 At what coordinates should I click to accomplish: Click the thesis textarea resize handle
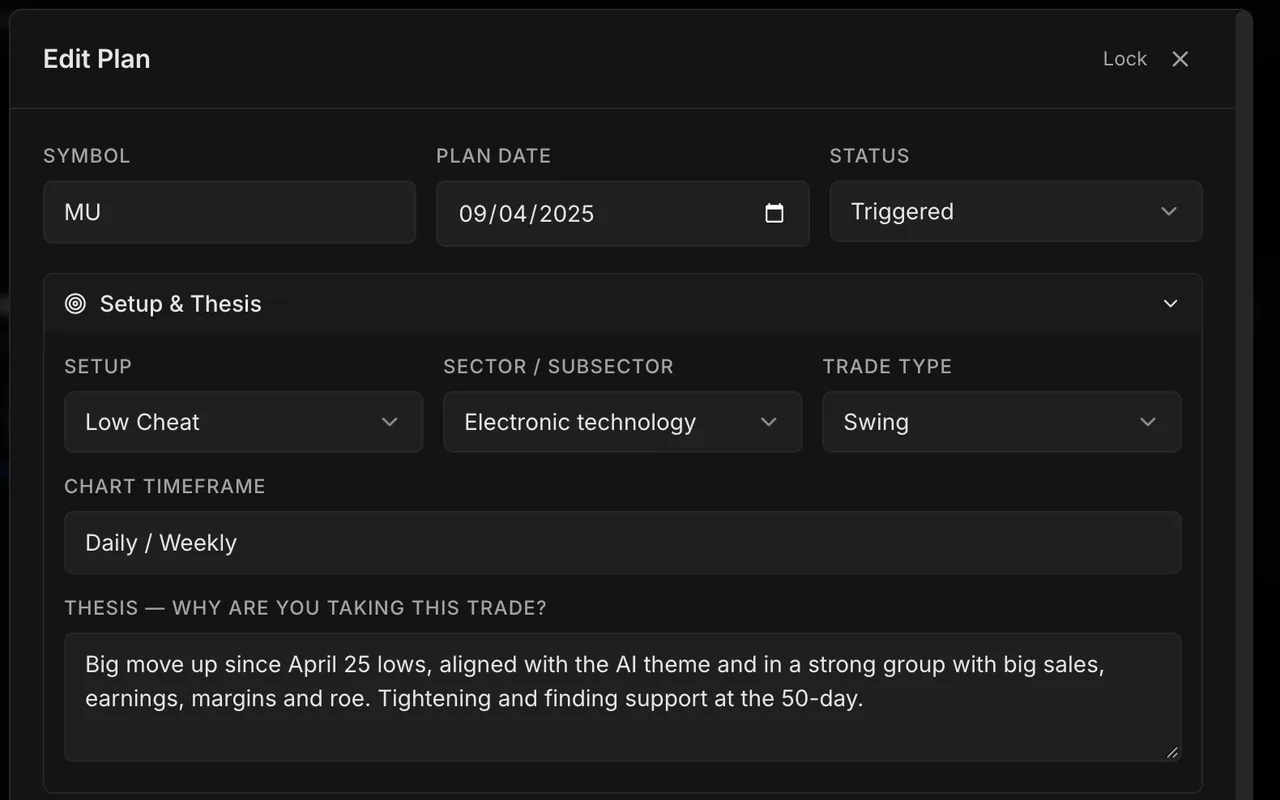(x=1172, y=752)
